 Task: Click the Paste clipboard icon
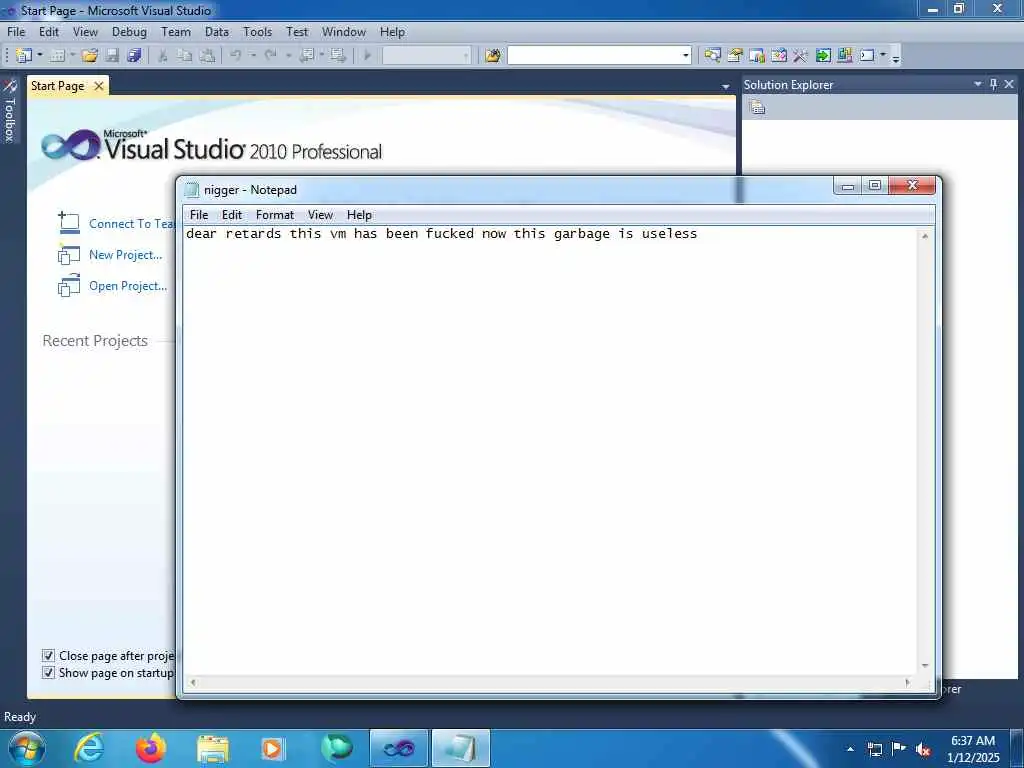[x=207, y=56]
